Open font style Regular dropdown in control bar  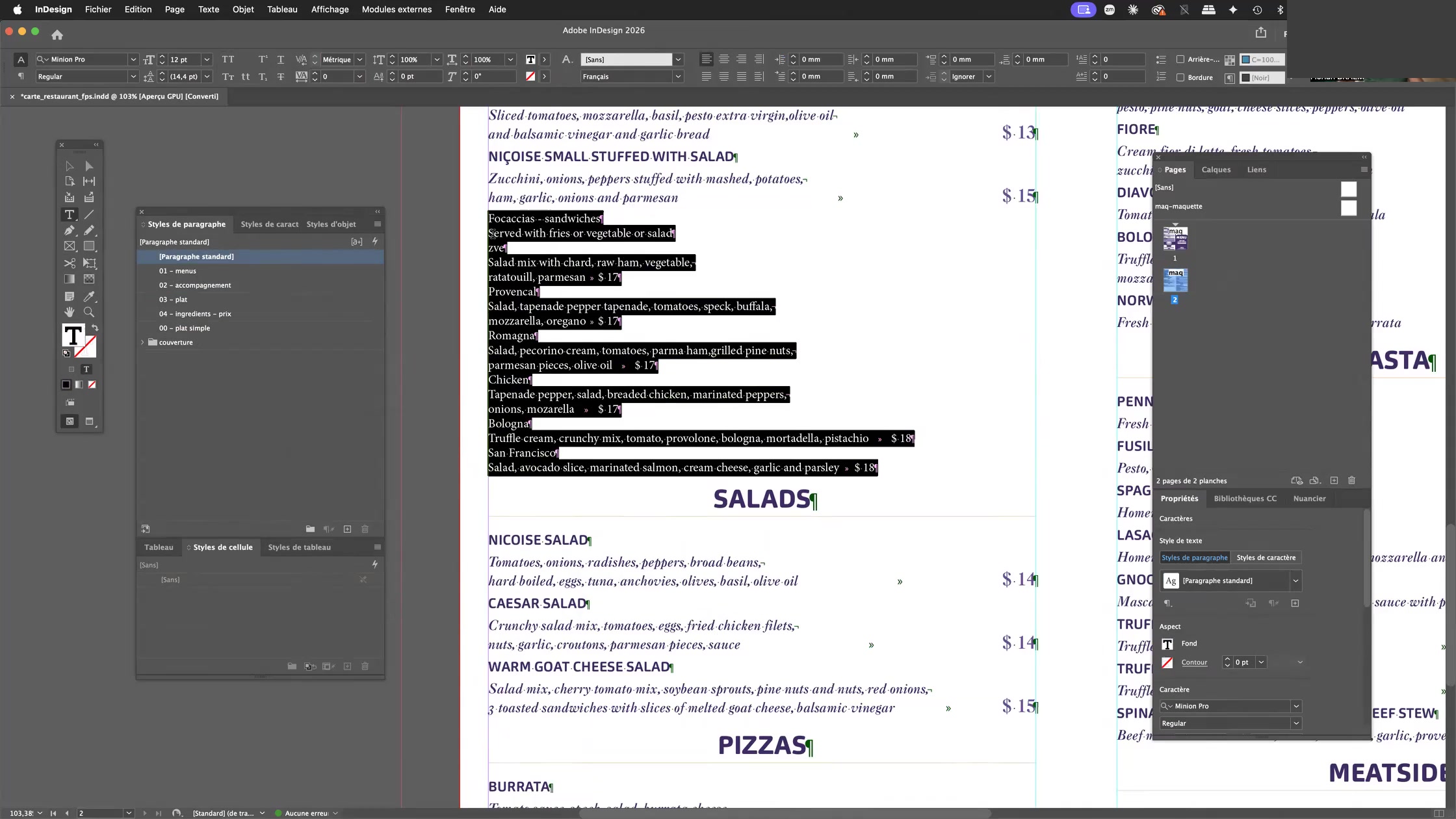133,77
